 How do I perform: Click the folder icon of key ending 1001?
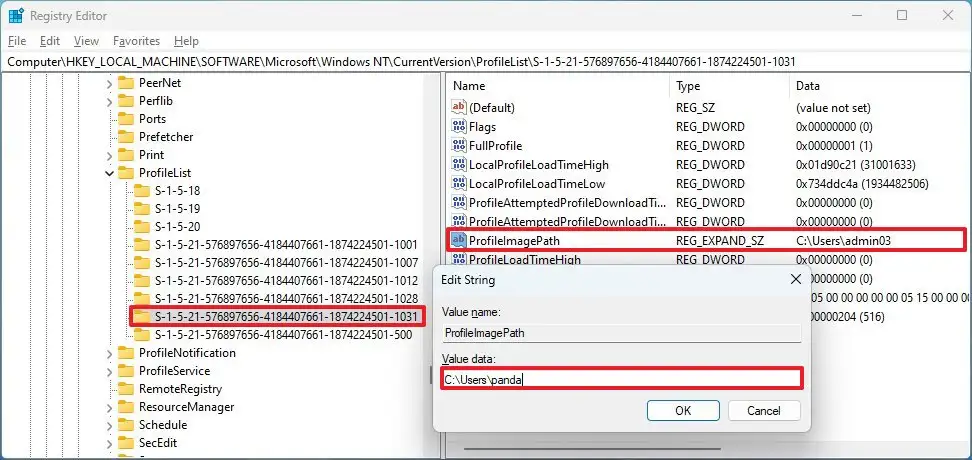pos(143,245)
